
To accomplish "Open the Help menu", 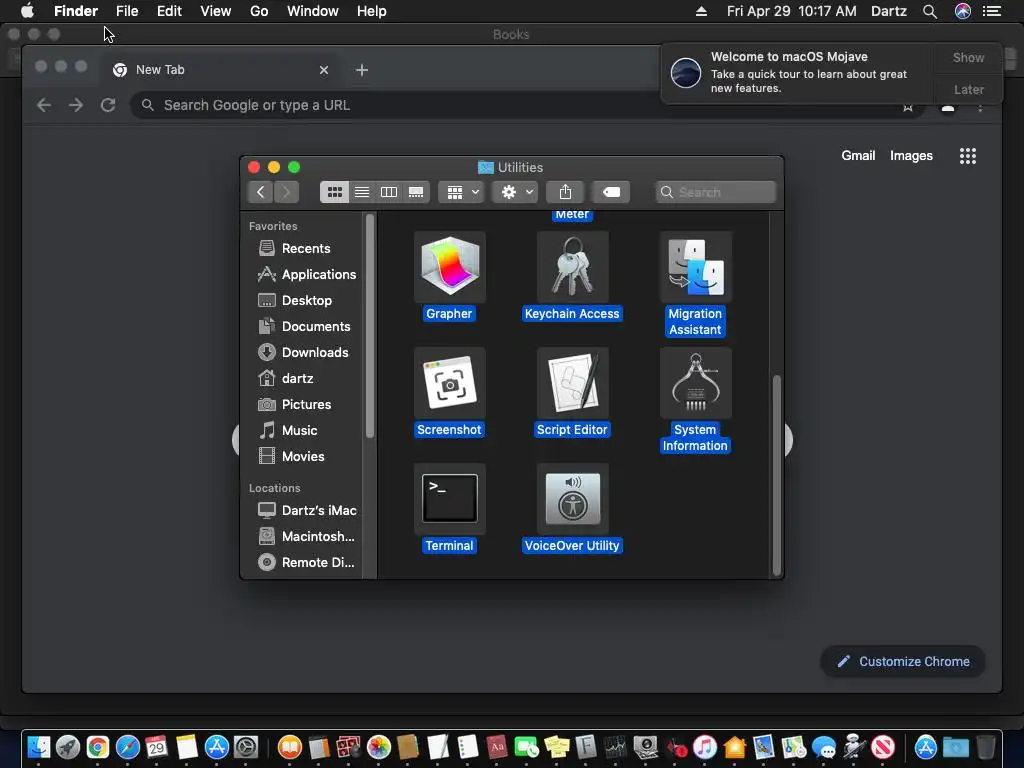I will point(372,11).
